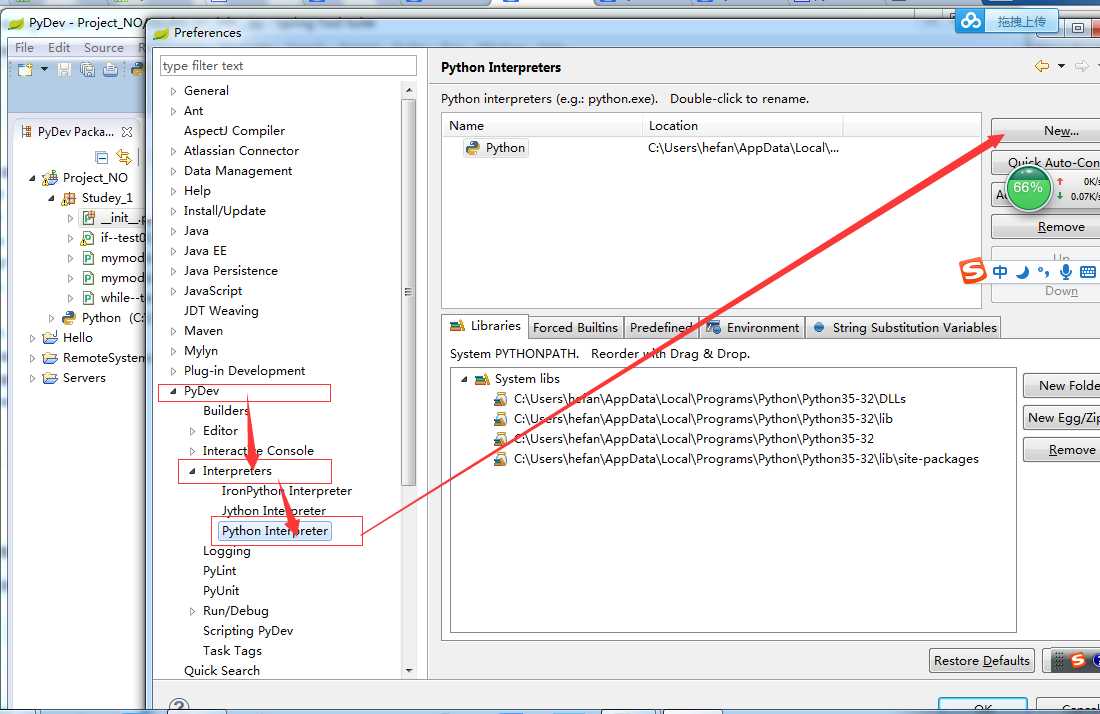Expand the Maven preferences node
The image size is (1100, 714).
tap(173, 331)
